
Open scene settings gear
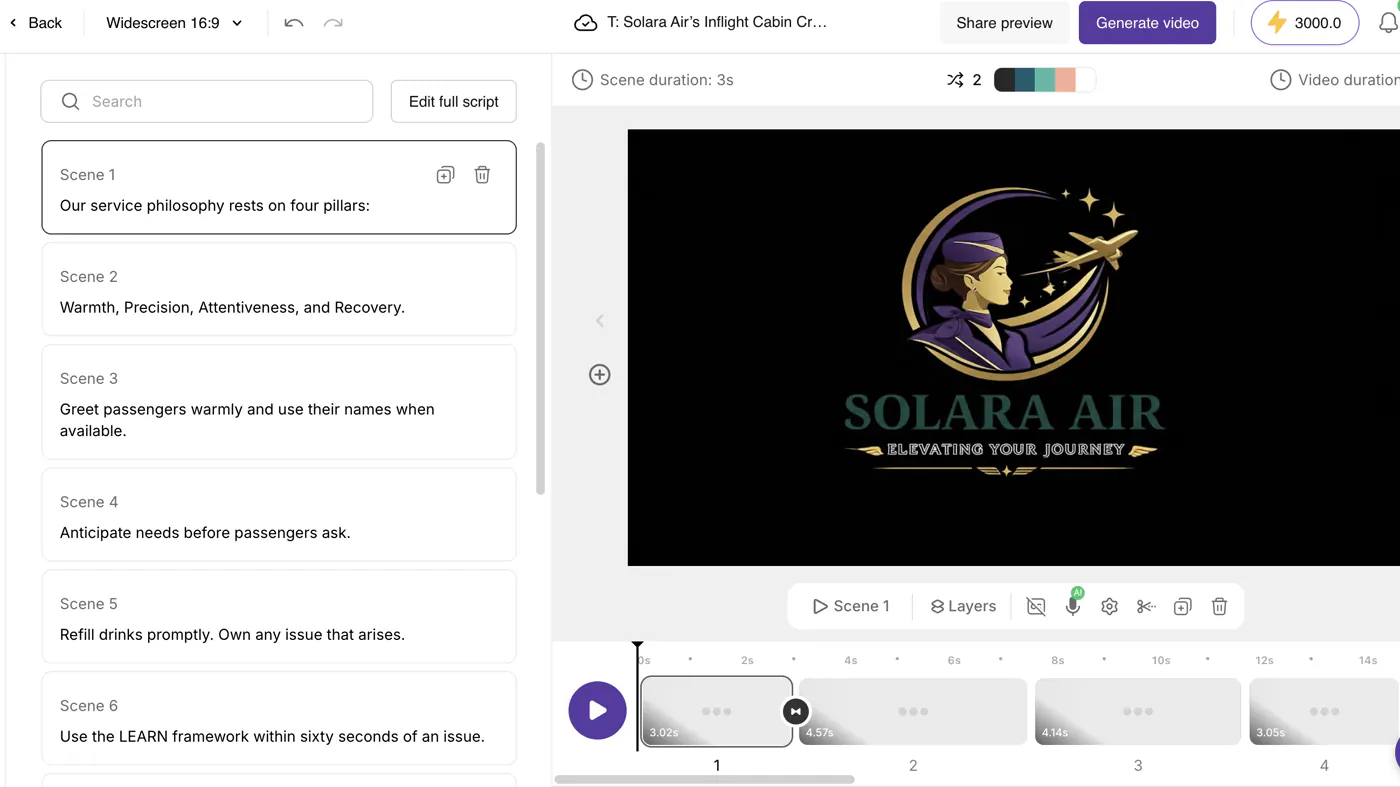[1109, 606]
